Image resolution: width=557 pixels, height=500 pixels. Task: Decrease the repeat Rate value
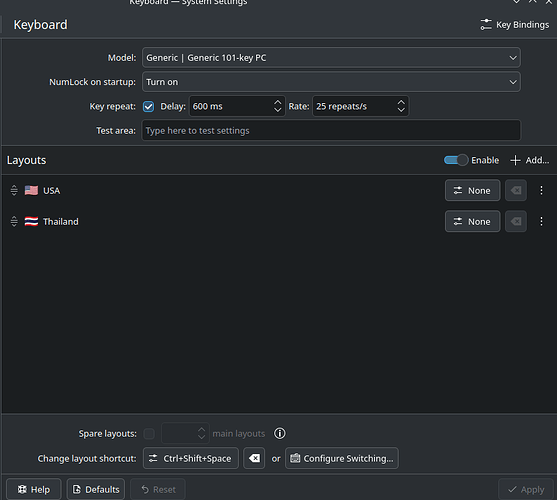pyautogui.click(x=401, y=110)
